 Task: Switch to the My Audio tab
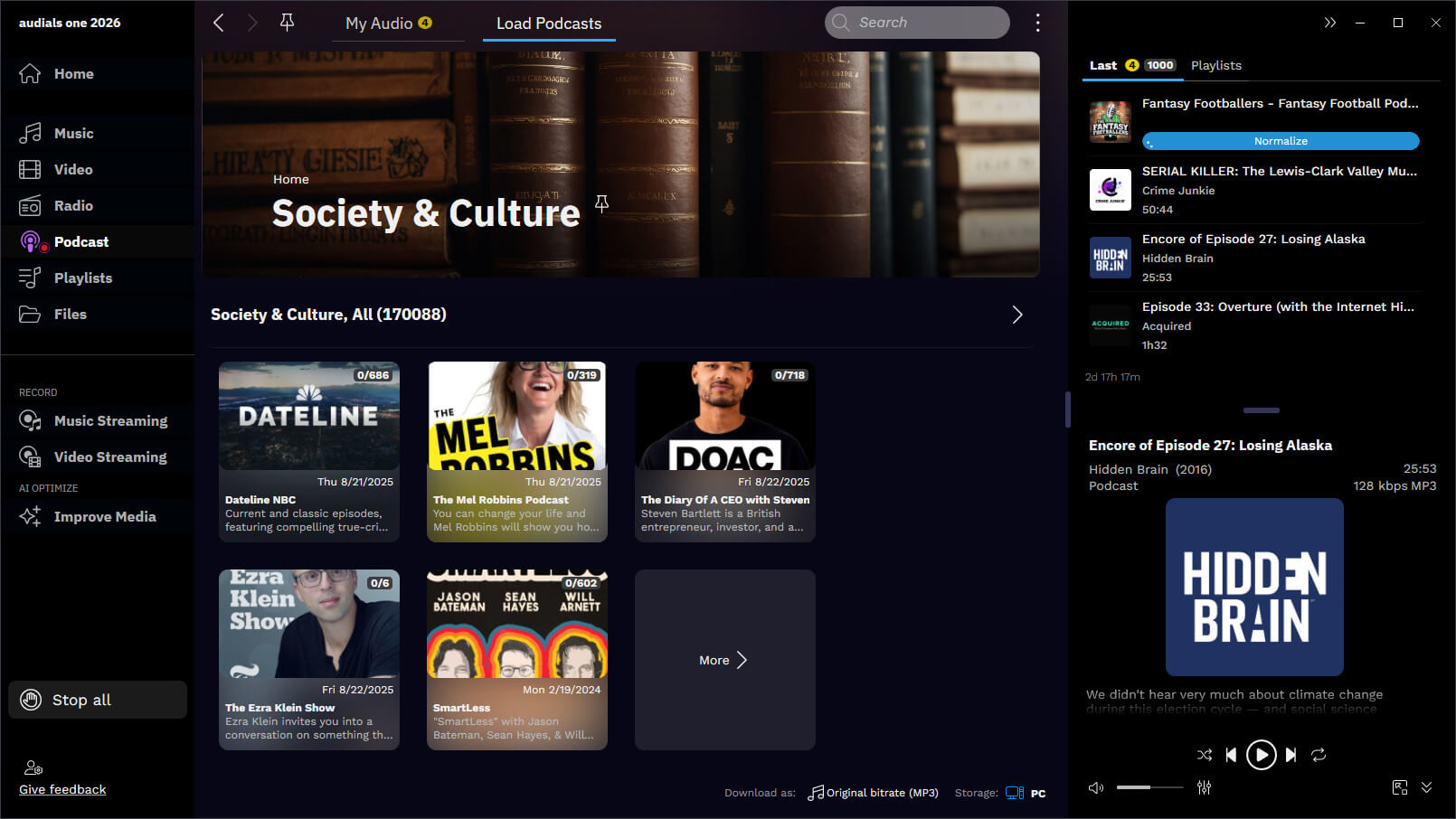[x=388, y=24]
